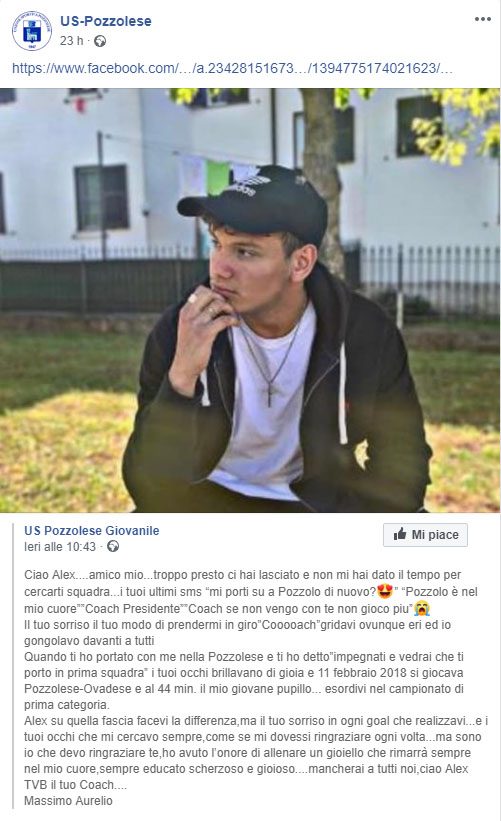Click the crying emoji after 'non gioco piu'
The width and height of the screenshot is (501, 821).
(x=421, y=609)
